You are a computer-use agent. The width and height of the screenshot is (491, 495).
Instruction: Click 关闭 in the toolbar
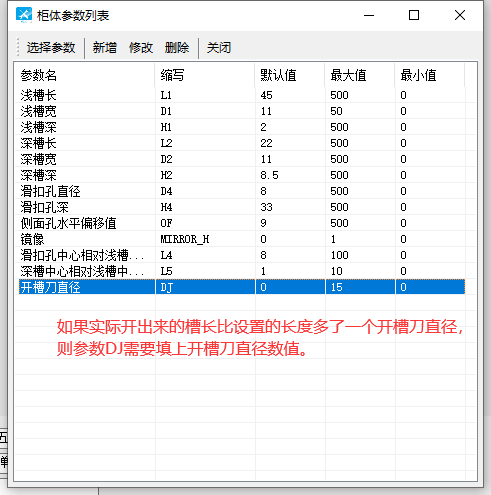pyautogui.click(x=219, y=48)
